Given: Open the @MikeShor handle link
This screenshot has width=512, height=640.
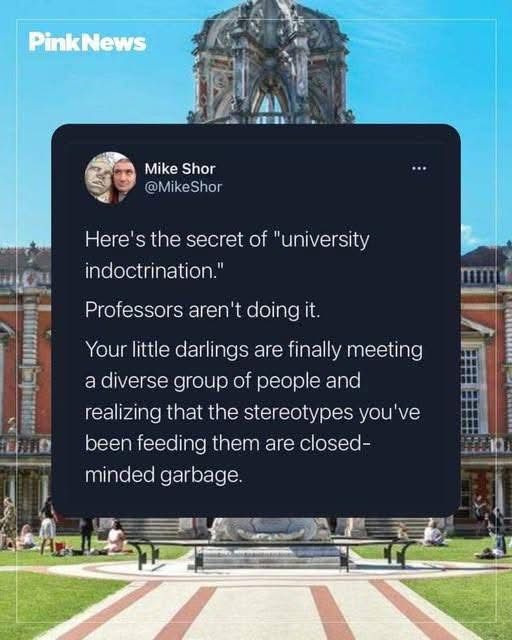Looking at the screenshot, I should click(183, 187).
